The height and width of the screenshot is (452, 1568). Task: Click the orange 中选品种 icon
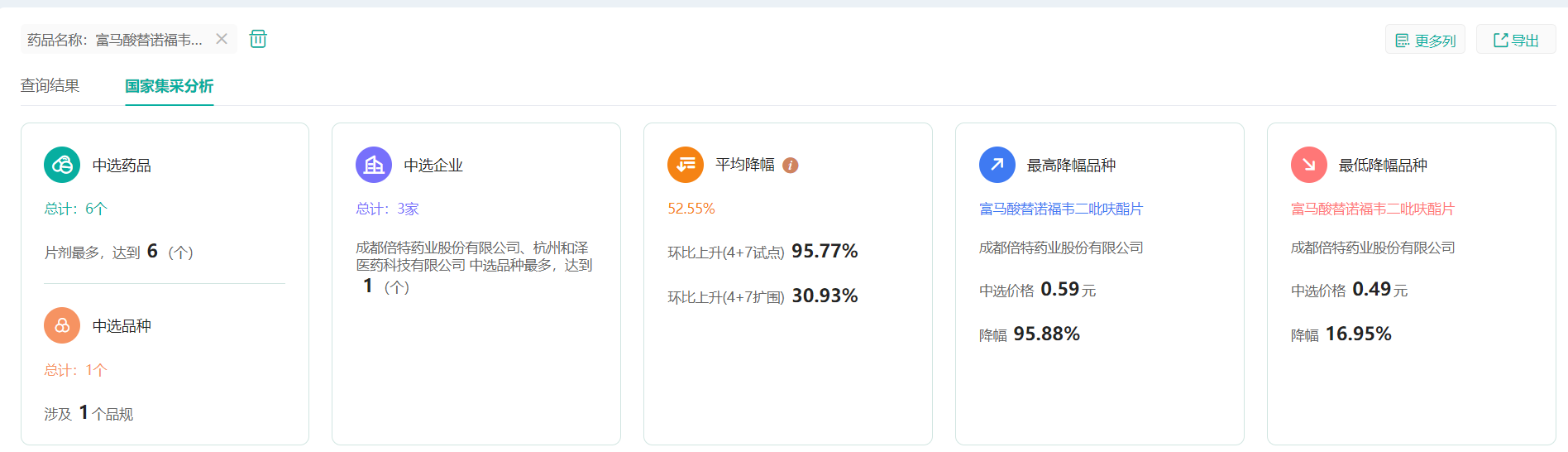62,325
